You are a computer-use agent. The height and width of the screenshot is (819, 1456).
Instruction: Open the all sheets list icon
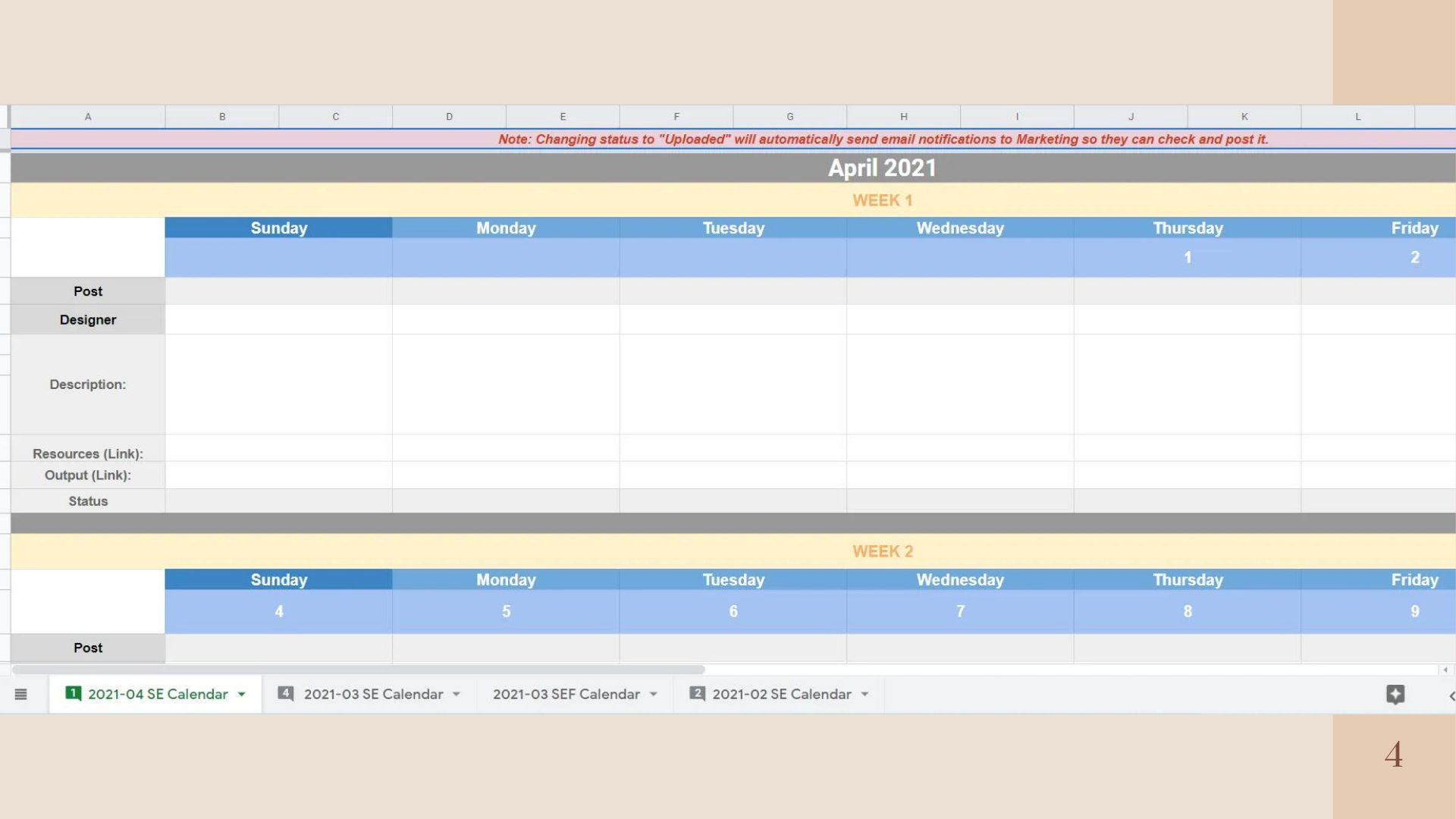coord(20,695)
